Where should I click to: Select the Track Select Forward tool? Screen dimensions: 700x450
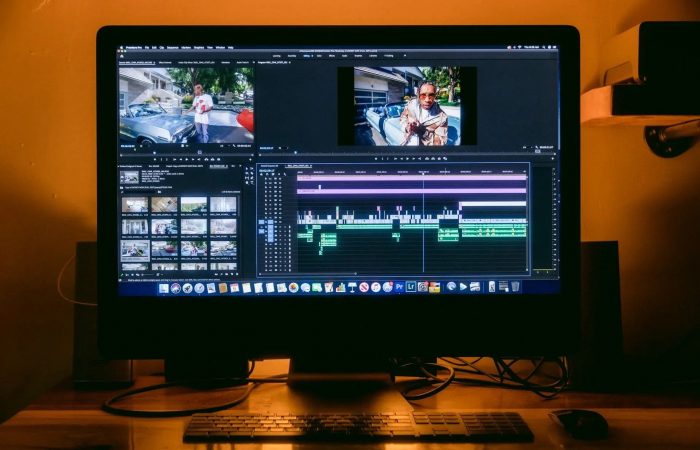(252, 169)
